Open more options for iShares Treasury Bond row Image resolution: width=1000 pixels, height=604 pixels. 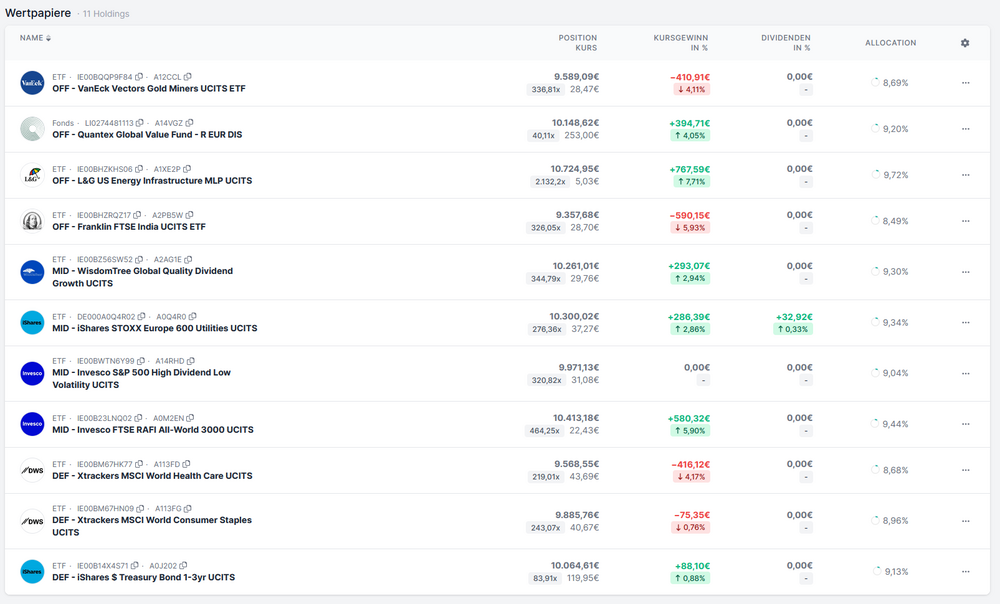[x=966, y=571]
